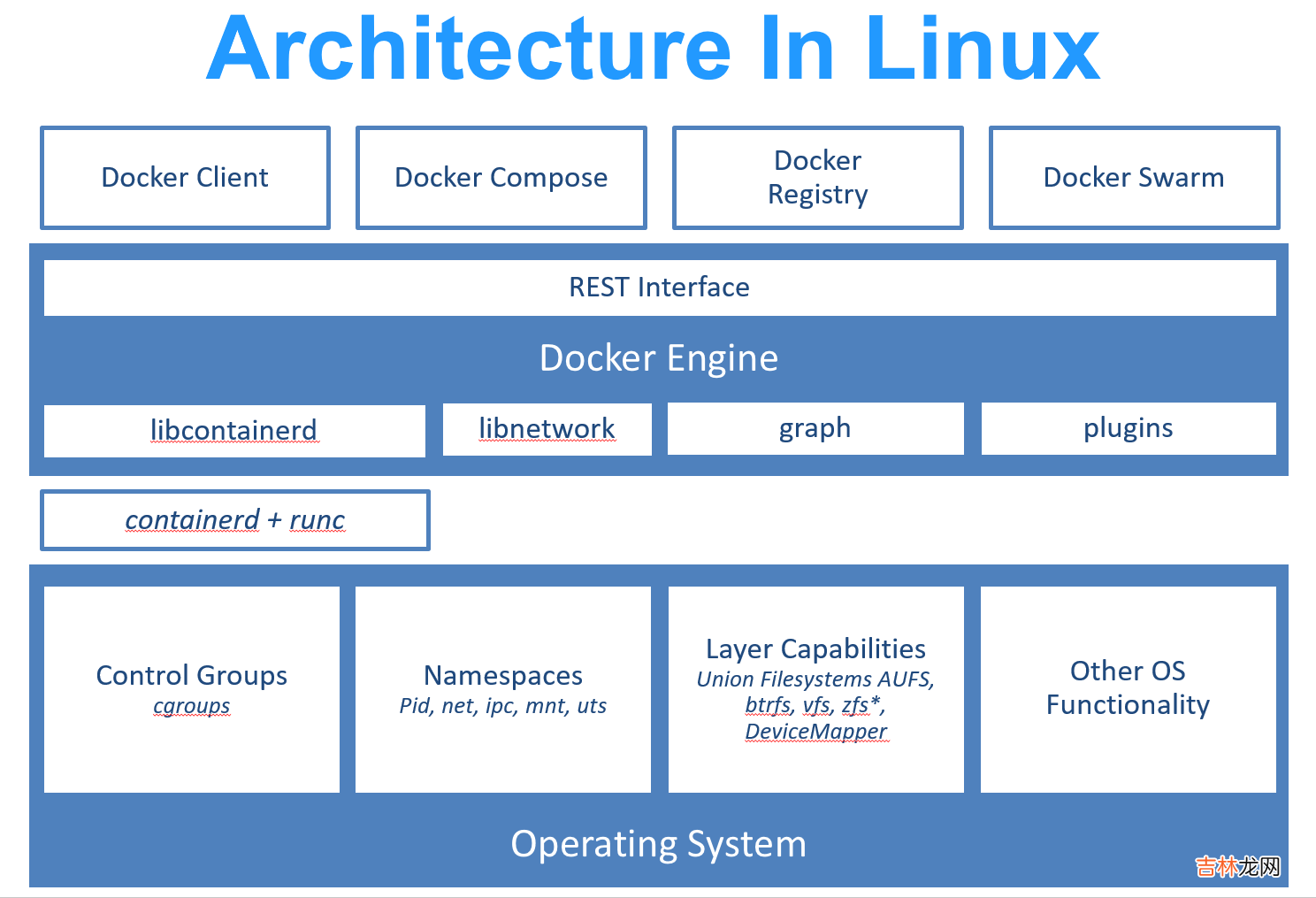This screenshot has width=1316, height=898.
Task: Select the 'containerd + runc' box
Action: (x=235, y=520)
